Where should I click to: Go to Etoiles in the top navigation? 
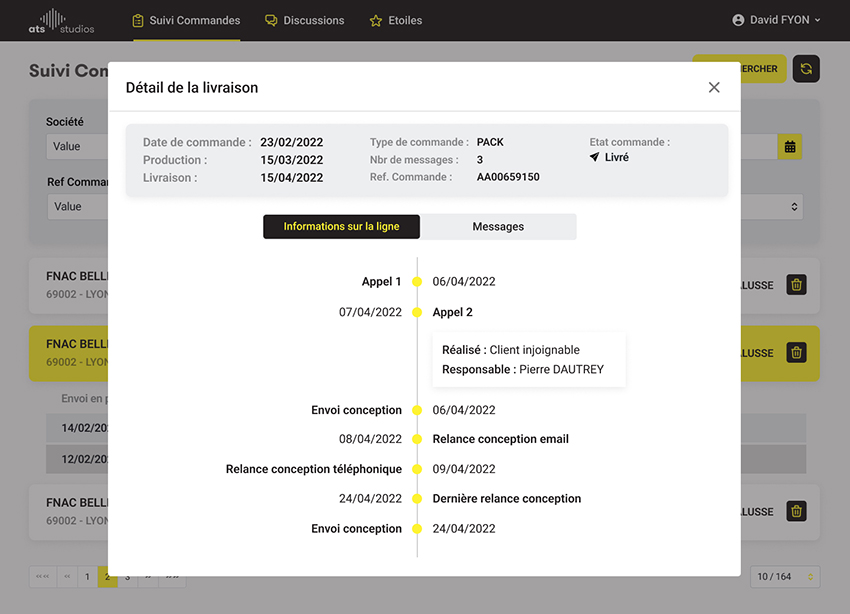pyautogui.click(x=396, y=21)
